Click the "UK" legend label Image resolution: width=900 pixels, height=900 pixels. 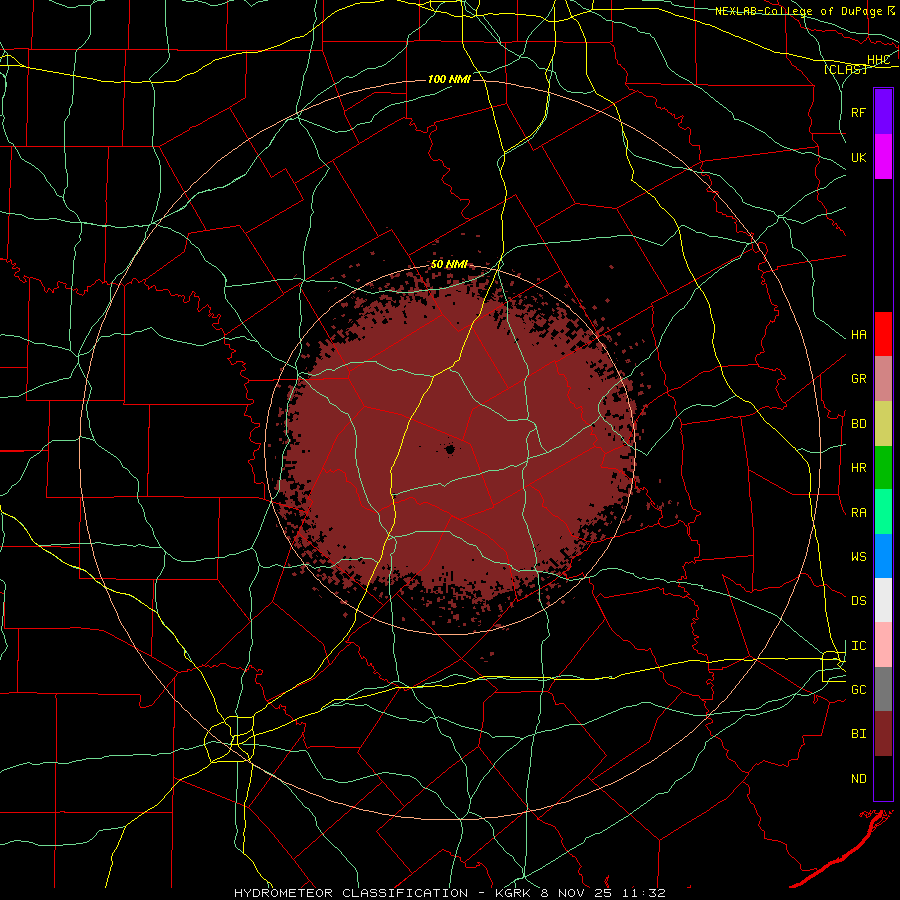[859, 157]
